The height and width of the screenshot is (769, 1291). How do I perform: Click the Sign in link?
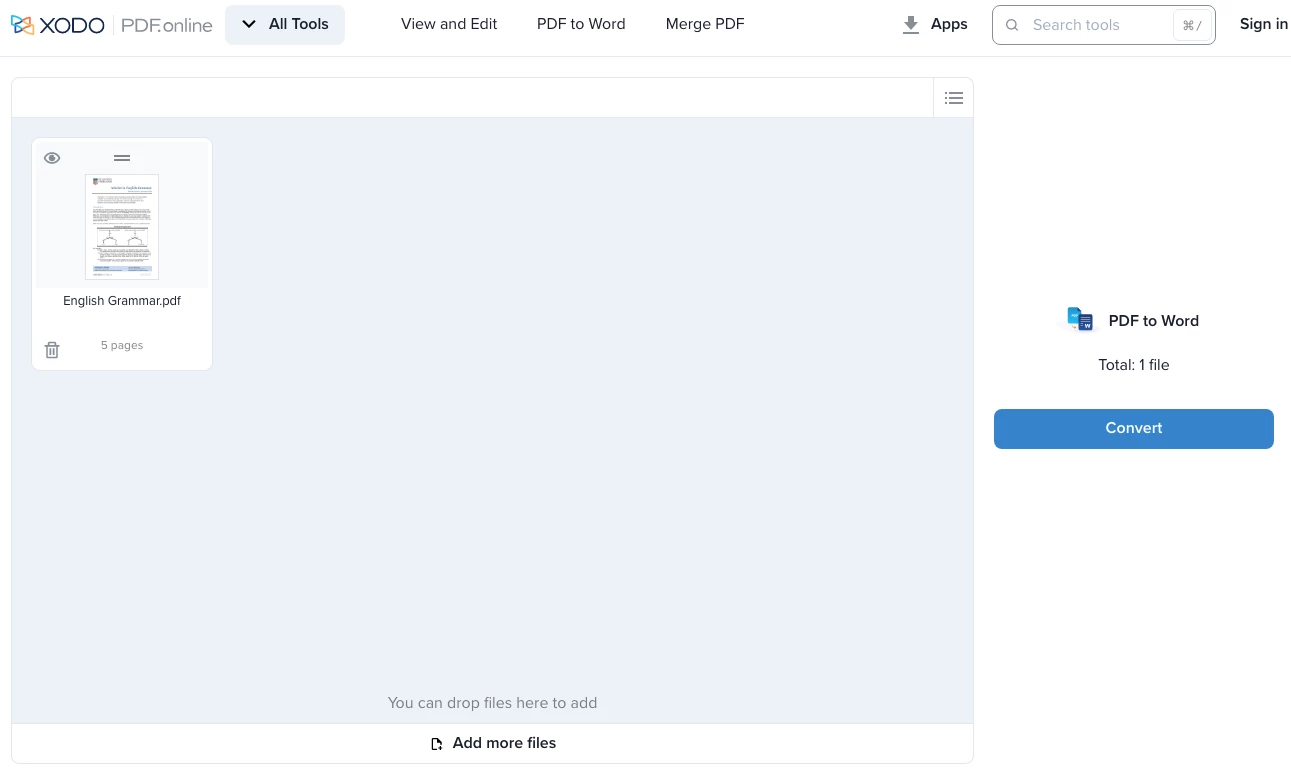point(1263,24)
